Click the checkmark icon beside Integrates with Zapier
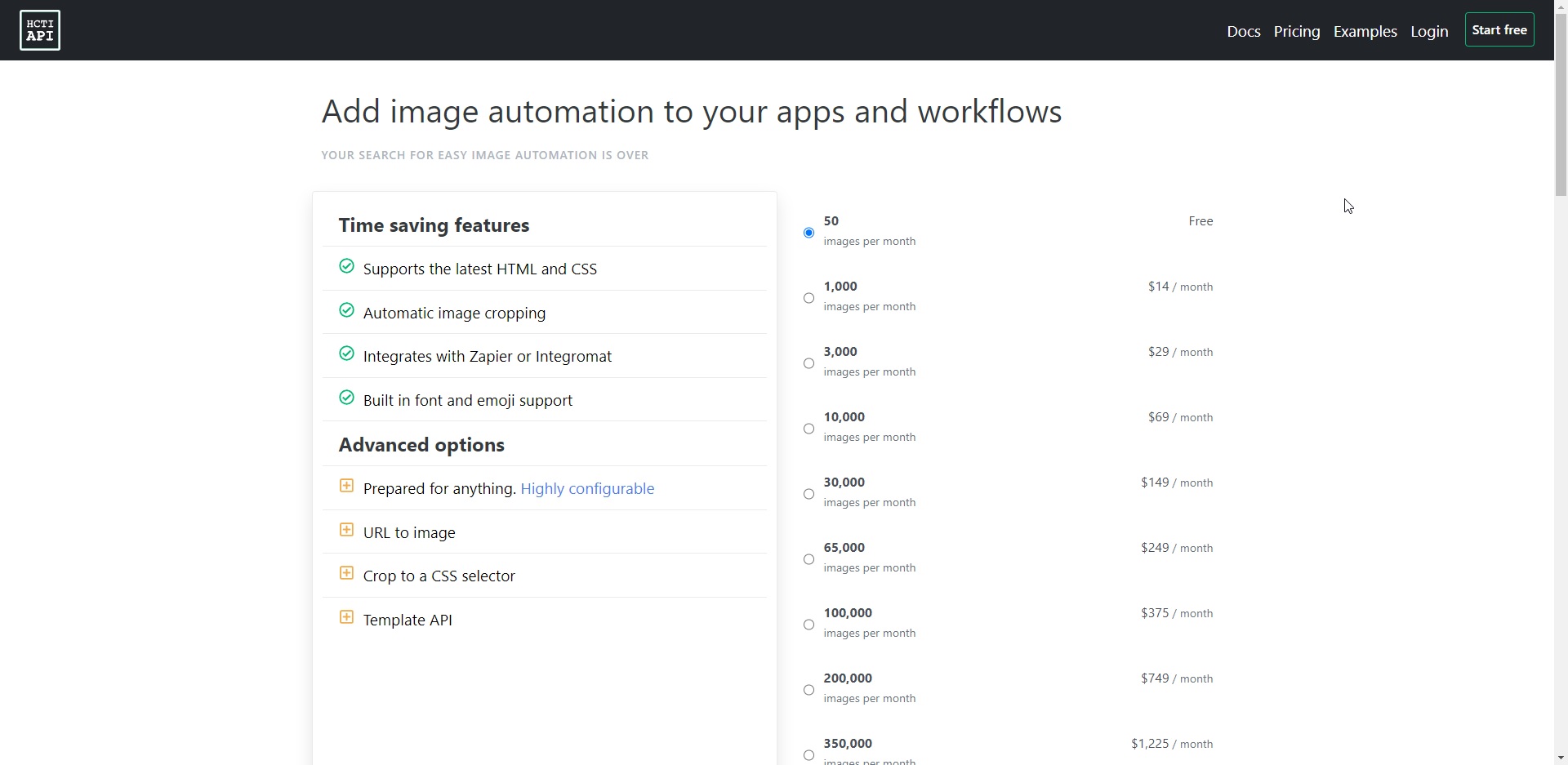The width and height of the screenshot is (1568, 765). coord(346,354)
